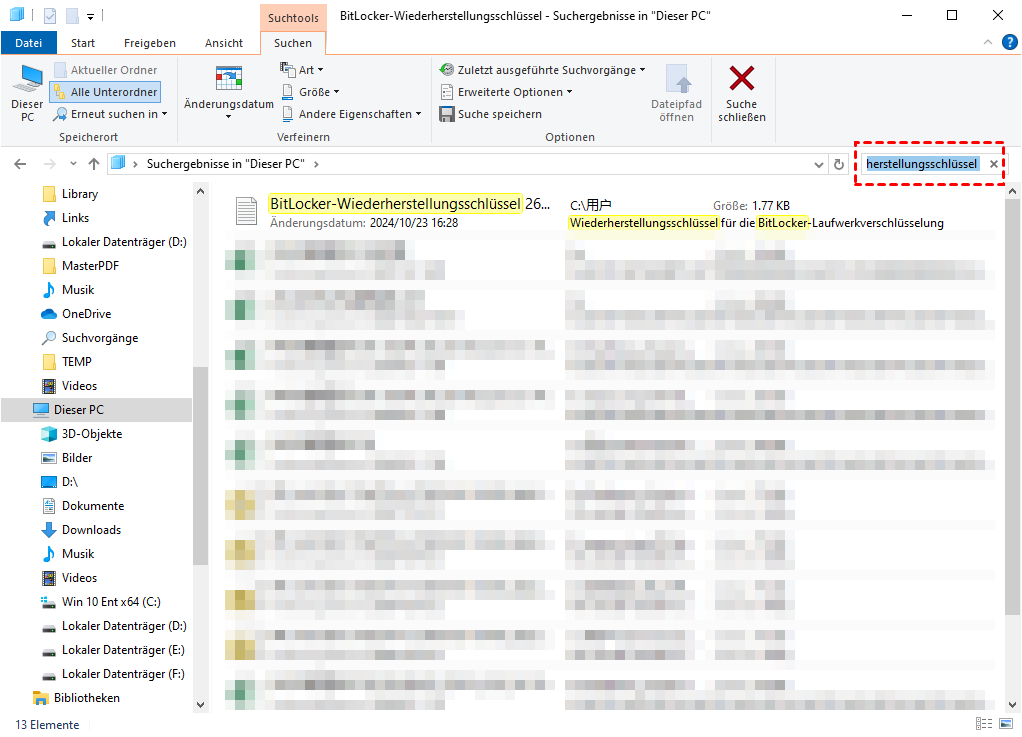The image size is (1022, 737).
Task: Expand the address bar history dropdown
Action: (819, 165)
